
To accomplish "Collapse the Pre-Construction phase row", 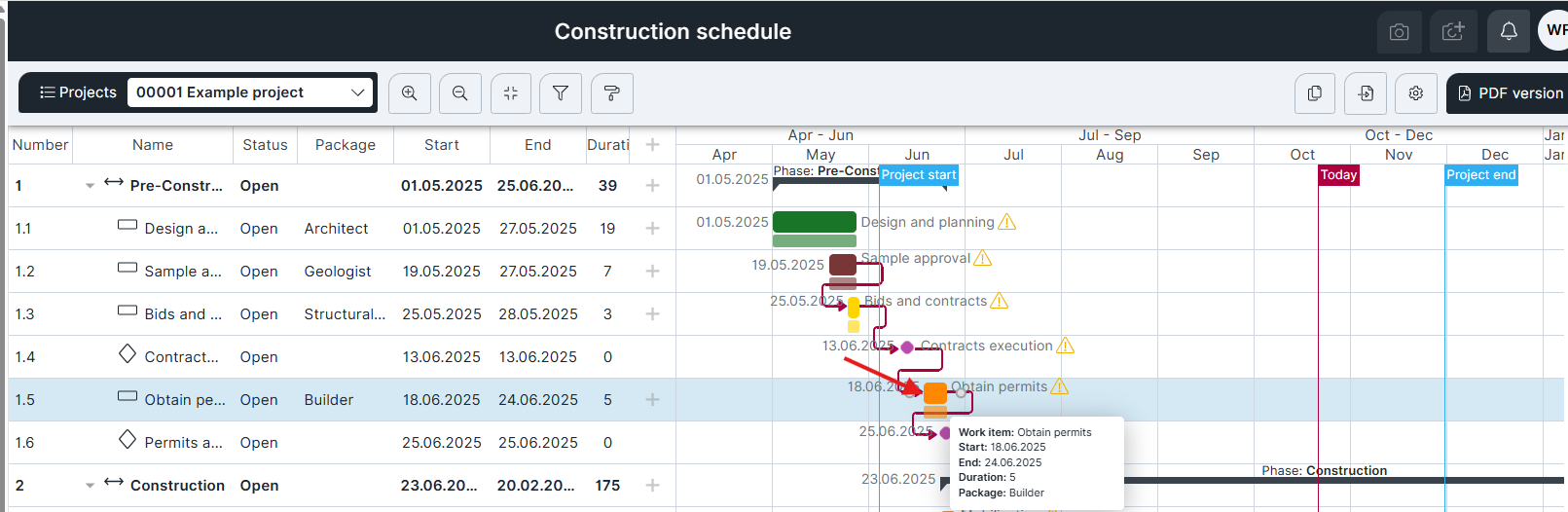I will coord(90,186).
